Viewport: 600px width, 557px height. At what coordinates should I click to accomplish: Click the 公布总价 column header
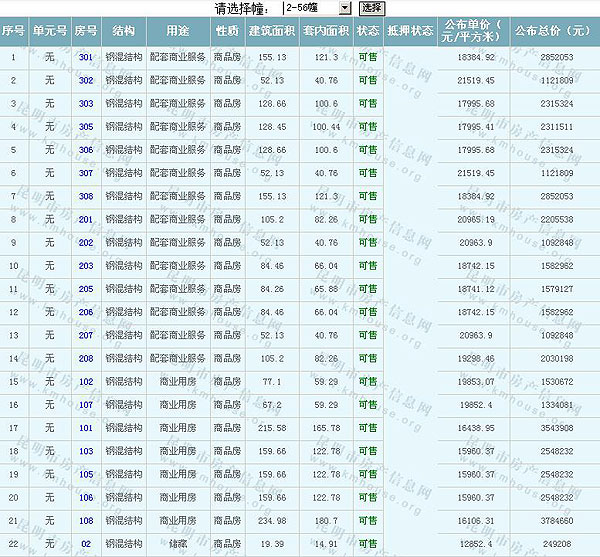tap(552, 31)
